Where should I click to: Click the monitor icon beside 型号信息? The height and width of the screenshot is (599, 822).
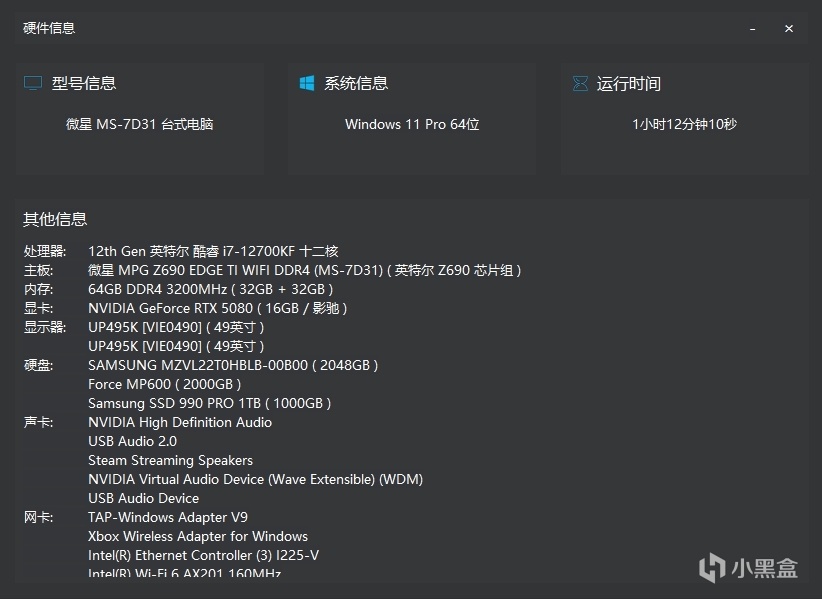pyautogui.click(x=33, y=83)
